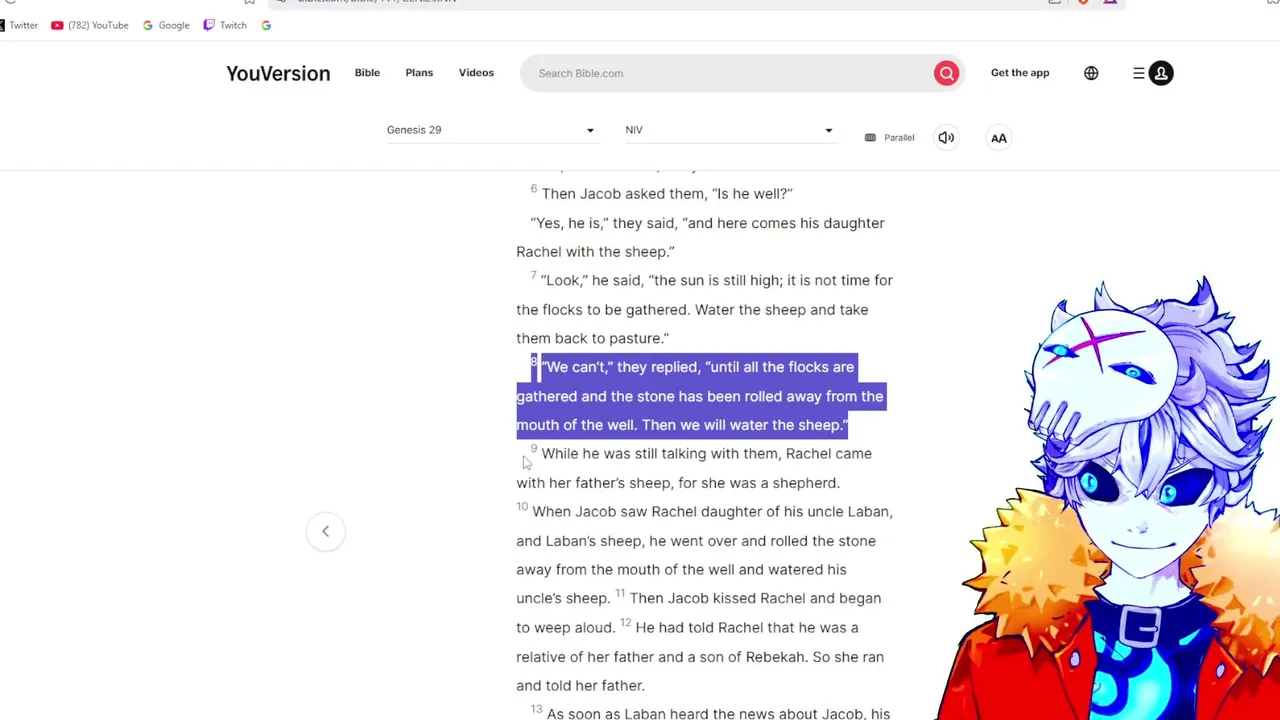This screenshot has height=720, width=1280.
Task: Click the YouVersion logo
Action: 278,73
